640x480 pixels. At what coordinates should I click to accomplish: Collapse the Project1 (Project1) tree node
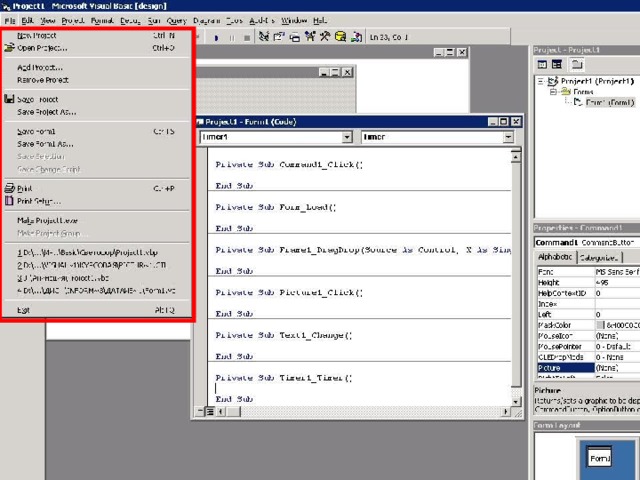click(541, 81)
